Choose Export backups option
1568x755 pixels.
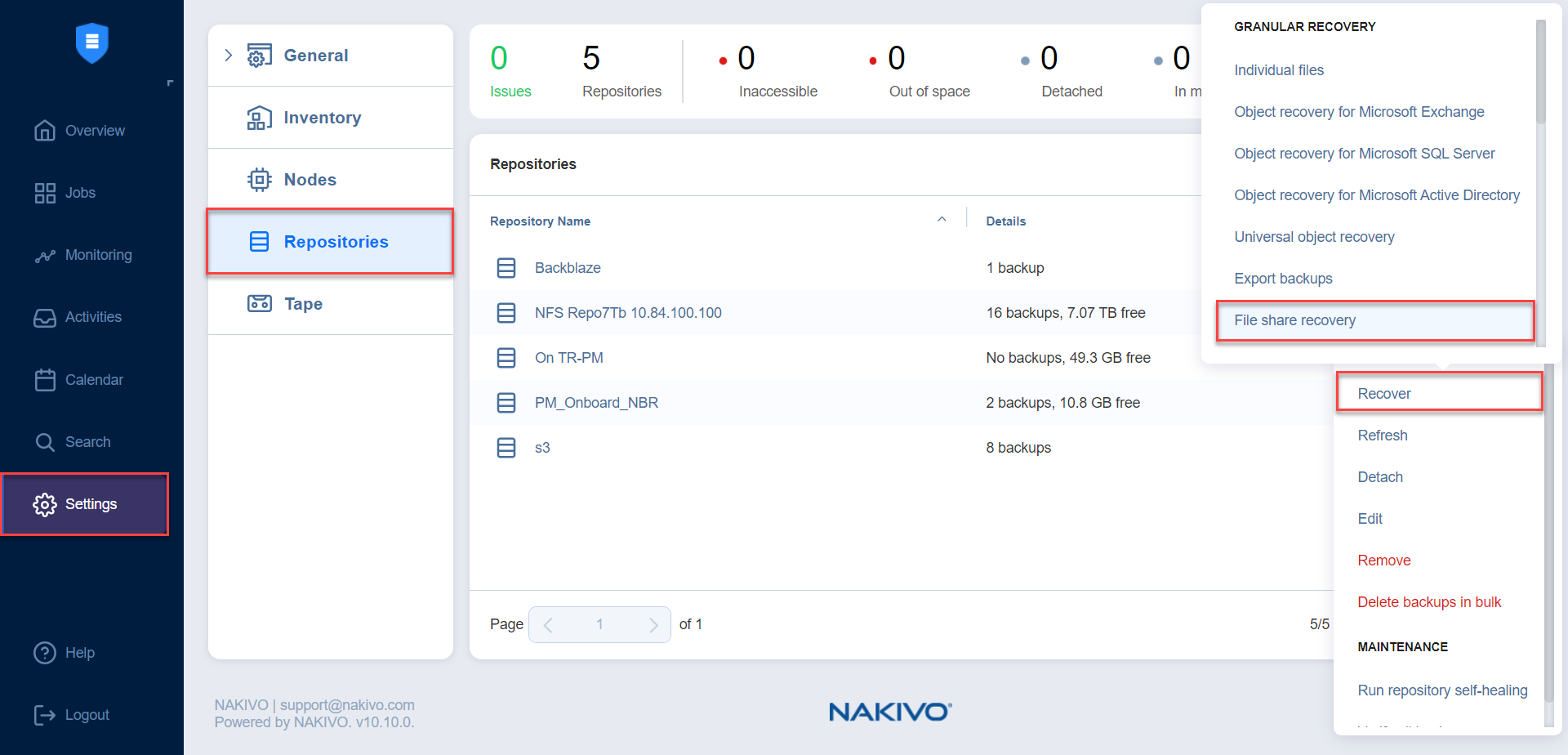click(x=1283, y=279)
